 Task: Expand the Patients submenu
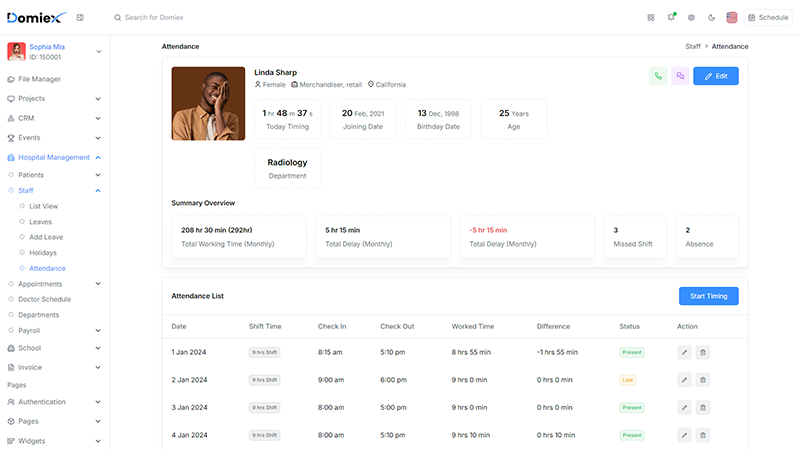54,175
